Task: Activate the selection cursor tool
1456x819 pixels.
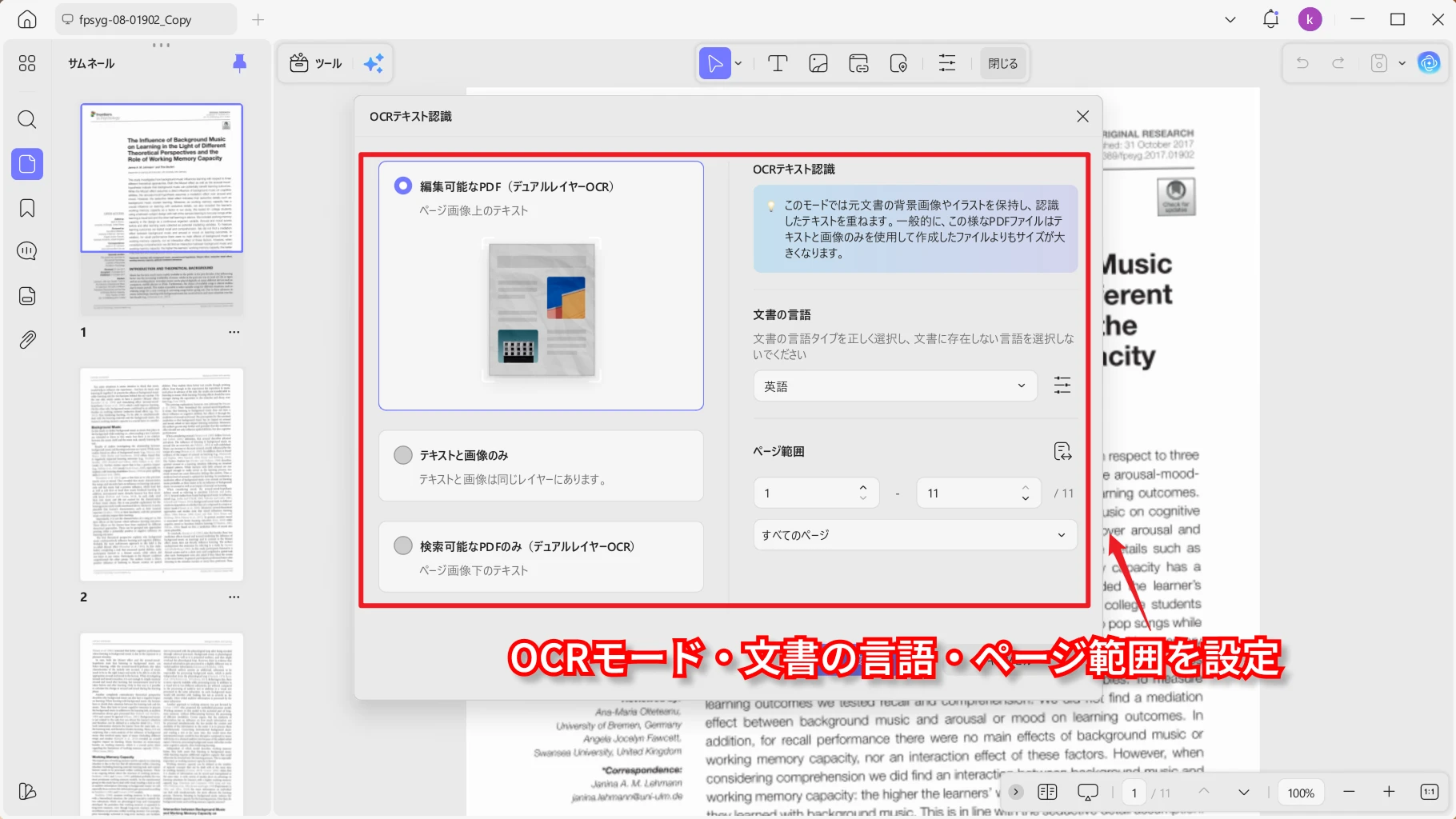Action: click(x=714, y=63)
